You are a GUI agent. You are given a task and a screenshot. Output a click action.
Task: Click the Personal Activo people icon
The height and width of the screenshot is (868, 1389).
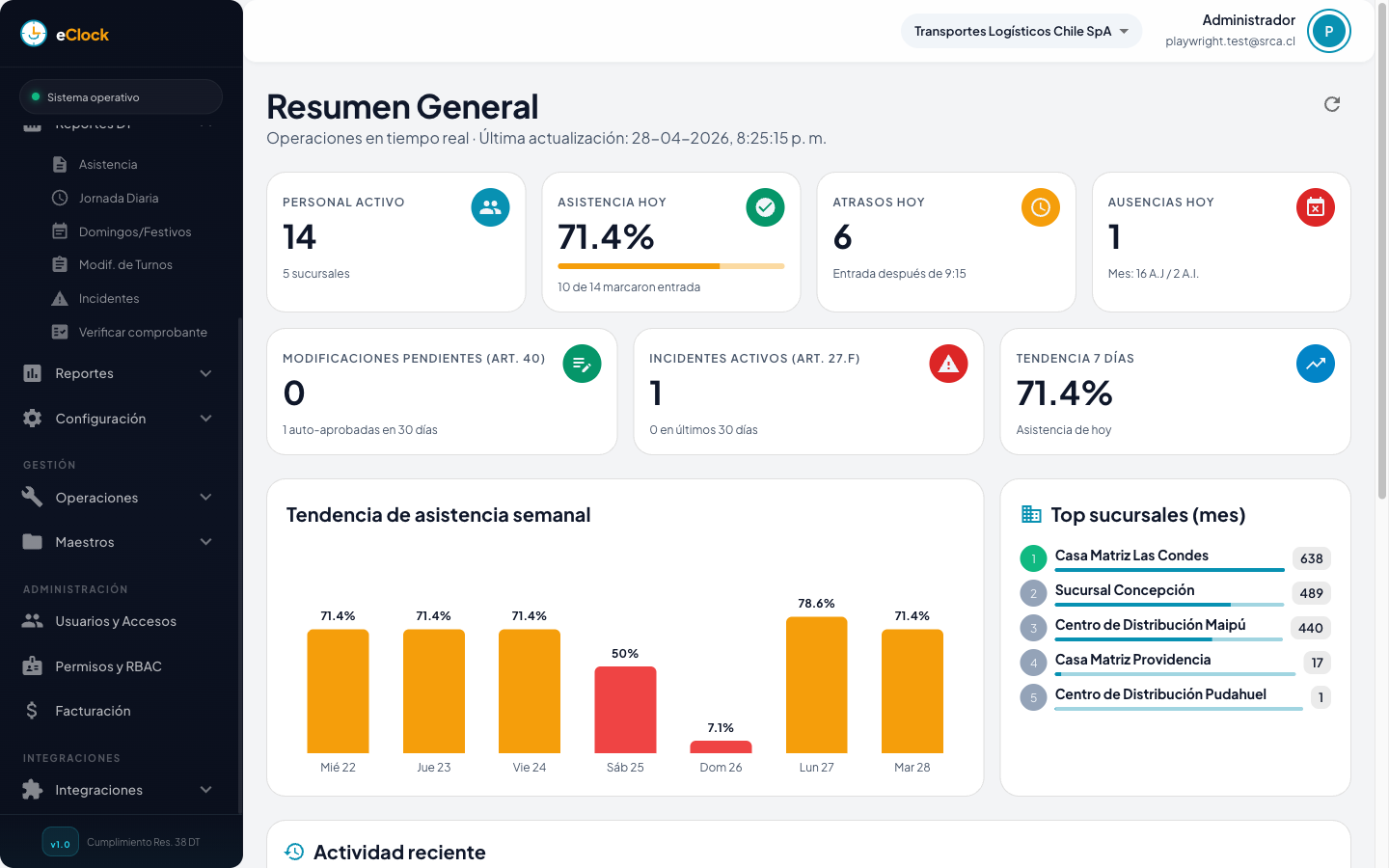click(490, 206)
